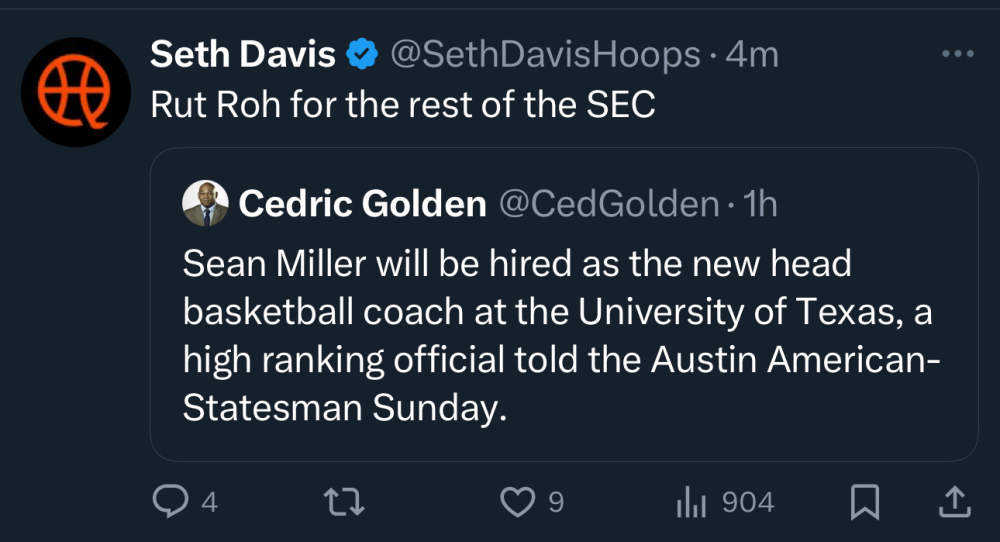
Task: Open the @SethDavisHoops handle link
Action: [x=544, y=55]
